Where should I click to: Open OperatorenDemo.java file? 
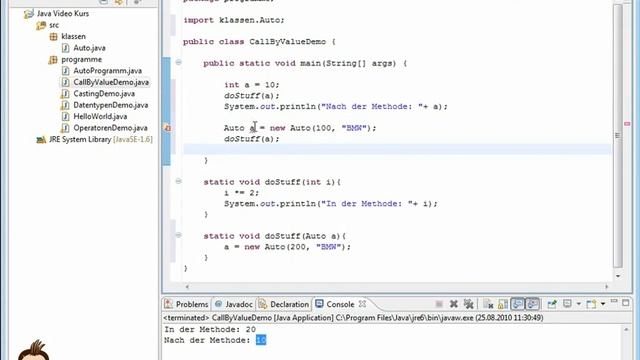[x=110, y=128]
